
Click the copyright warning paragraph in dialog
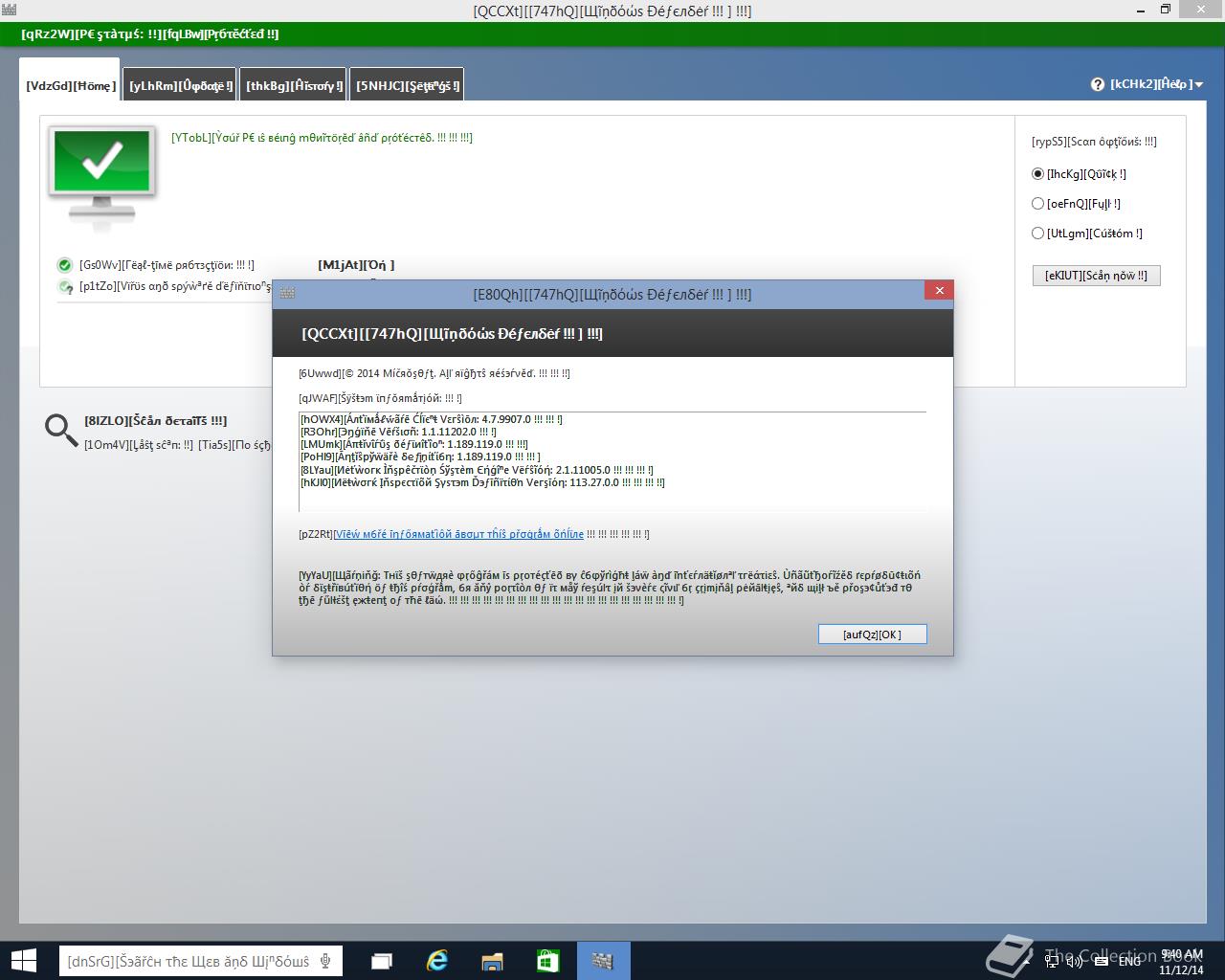coord(610,588)
